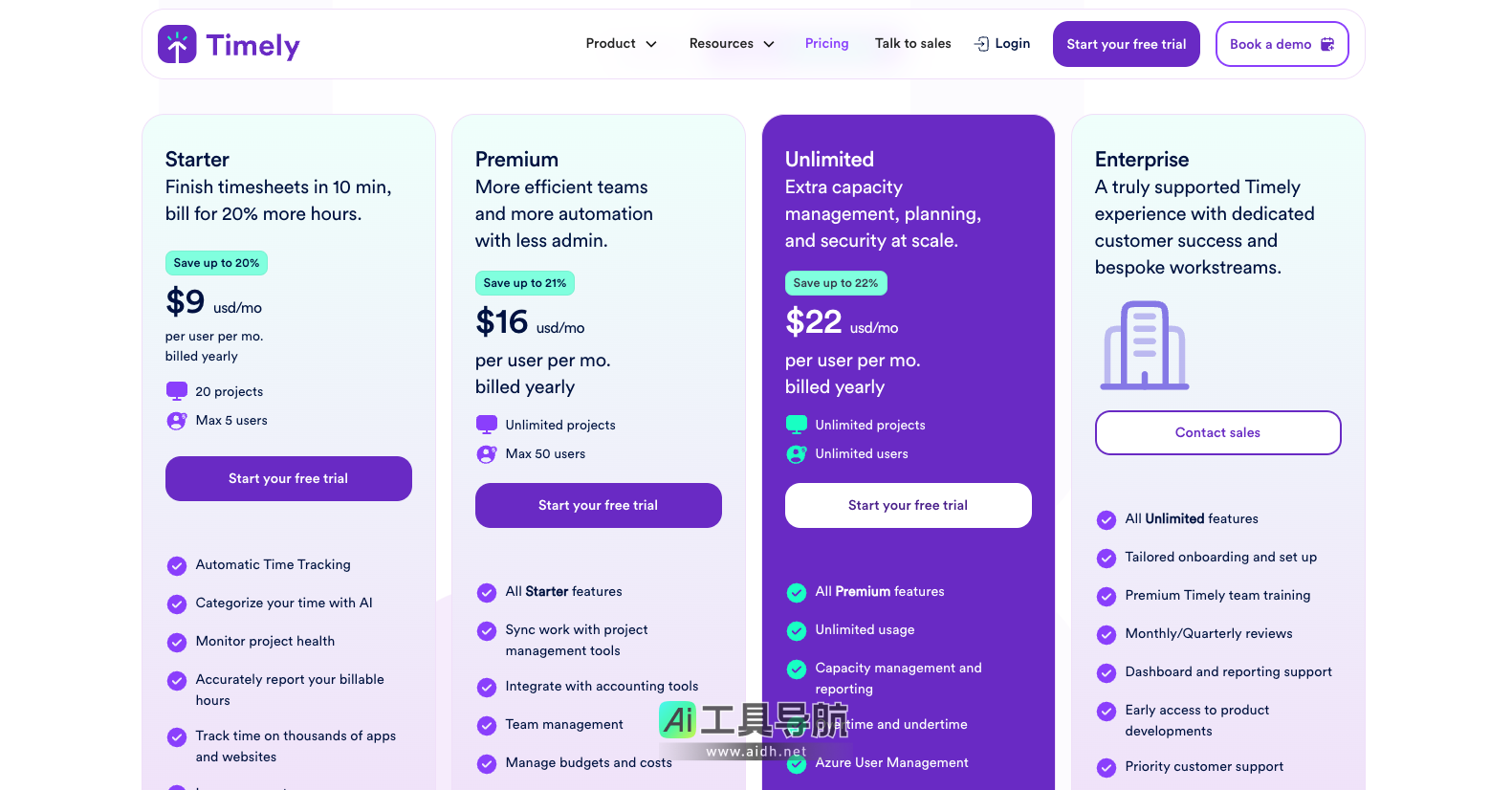Click the monitor icon beside Unlimited projects in Premium
This screenshot has width=1512, height=790.
(487, 424)
